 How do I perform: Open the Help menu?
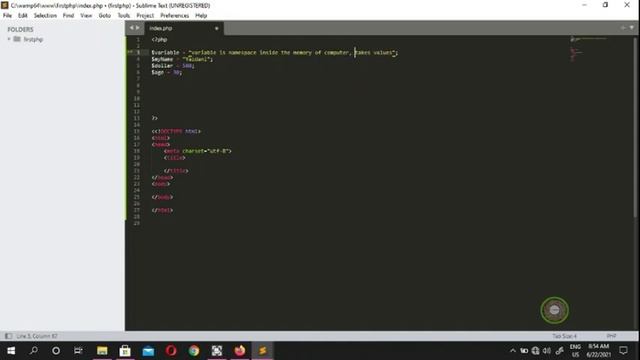pos(201,16)
